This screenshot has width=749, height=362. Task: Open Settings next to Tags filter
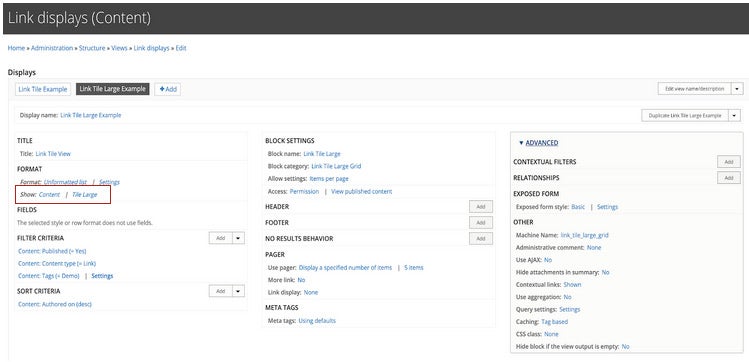pyautogui.click(x=102, y=276)
